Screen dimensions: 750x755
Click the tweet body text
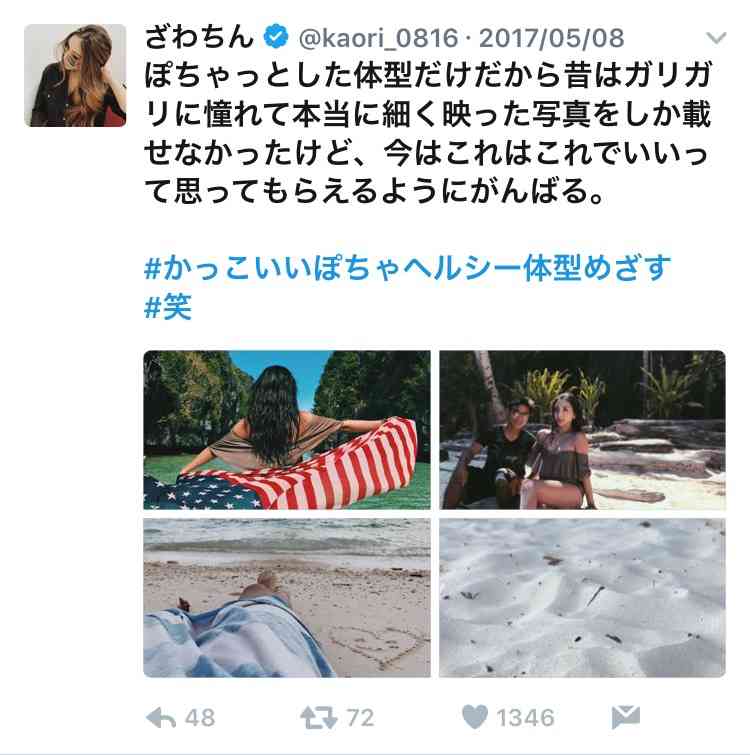click(x=427, y=133)
